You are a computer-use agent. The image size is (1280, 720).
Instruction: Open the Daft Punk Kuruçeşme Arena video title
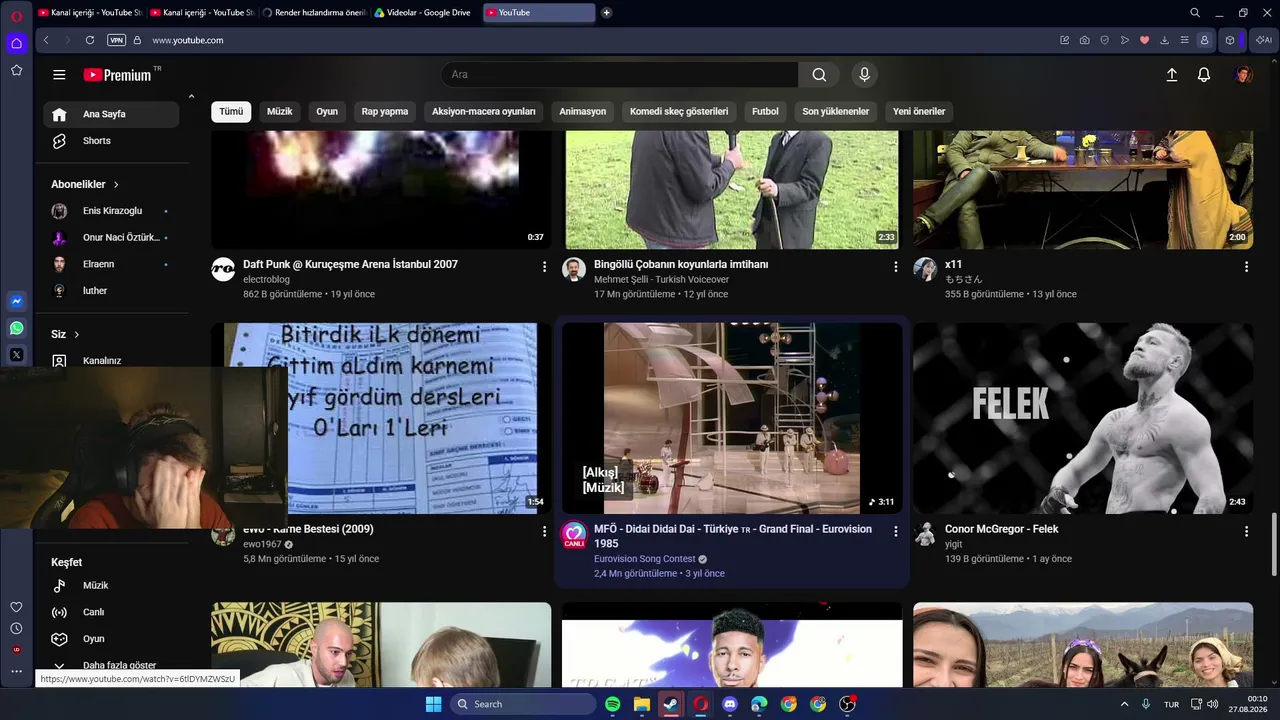[x=350, y=264]
